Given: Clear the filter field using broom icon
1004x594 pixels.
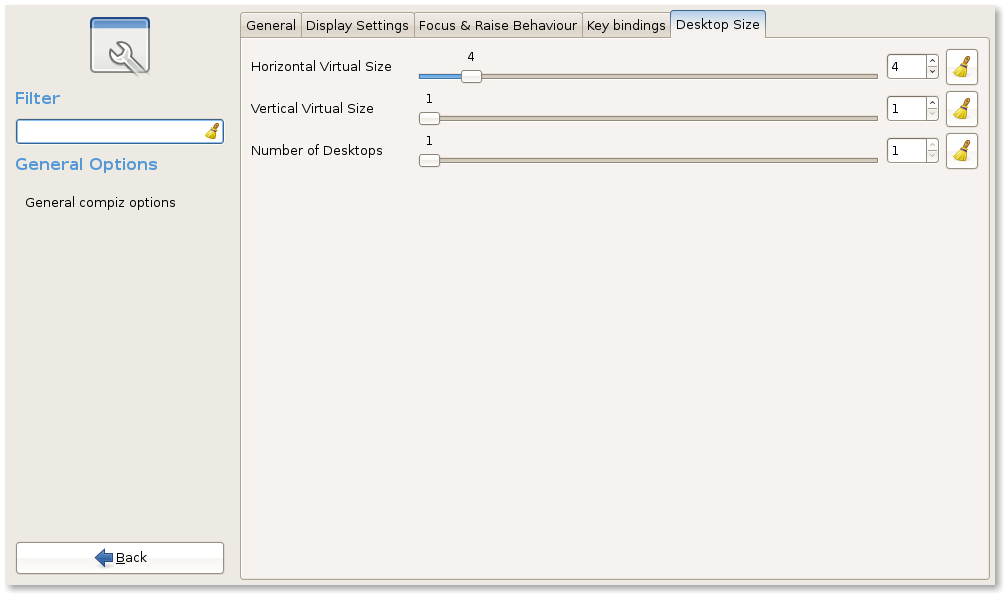Looking at the screenshot, I should point(212,131).
